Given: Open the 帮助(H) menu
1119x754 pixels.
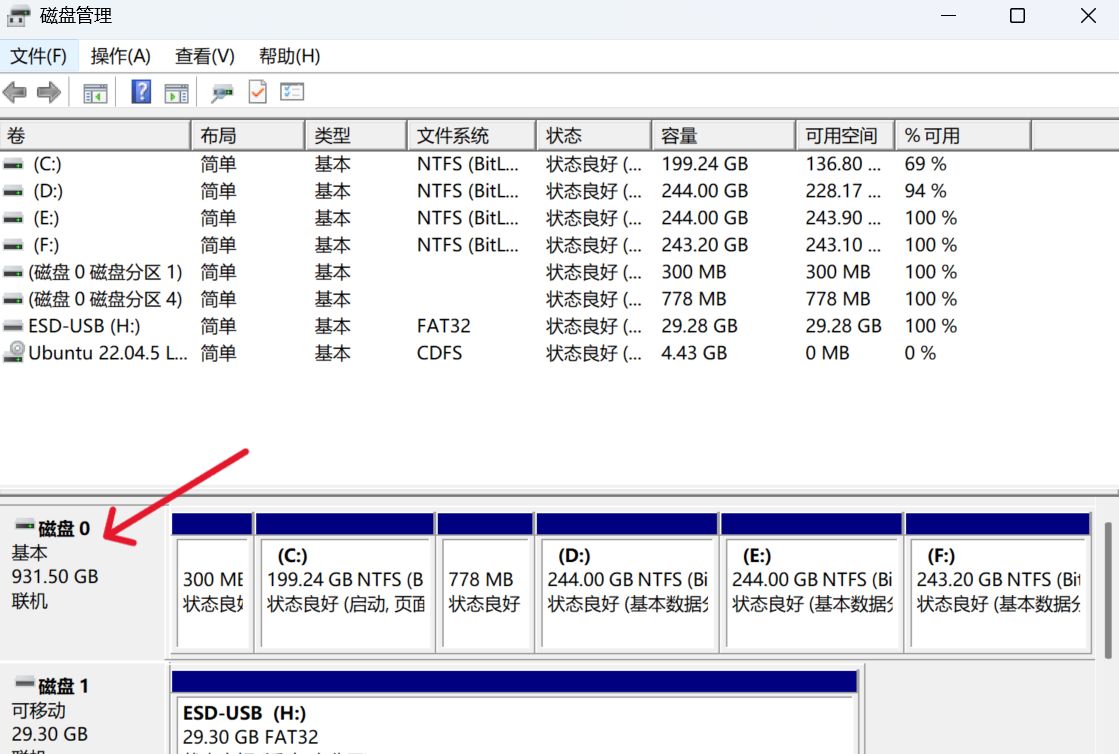Looking at the screenshot, I should tap(289, 56).
